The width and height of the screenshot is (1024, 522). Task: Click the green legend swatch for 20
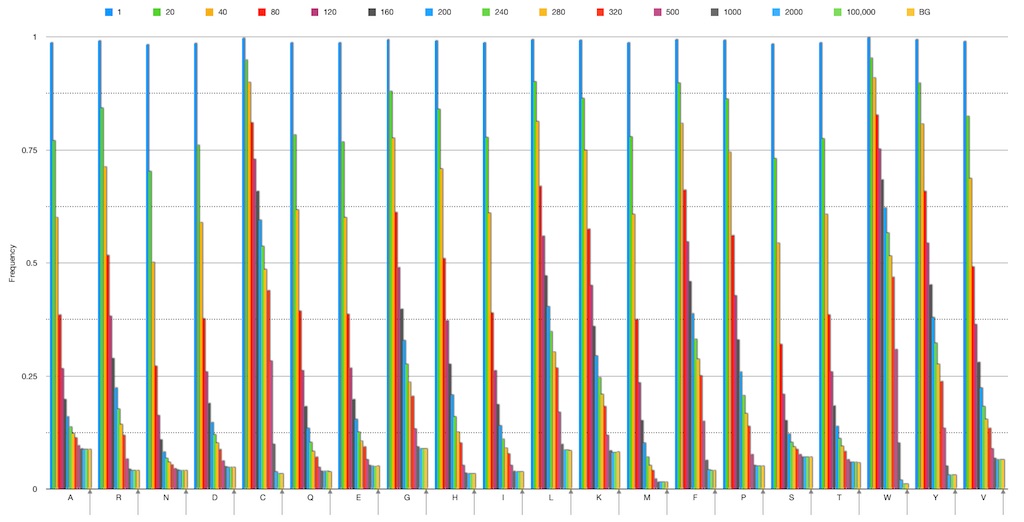[x=157, y=12]
